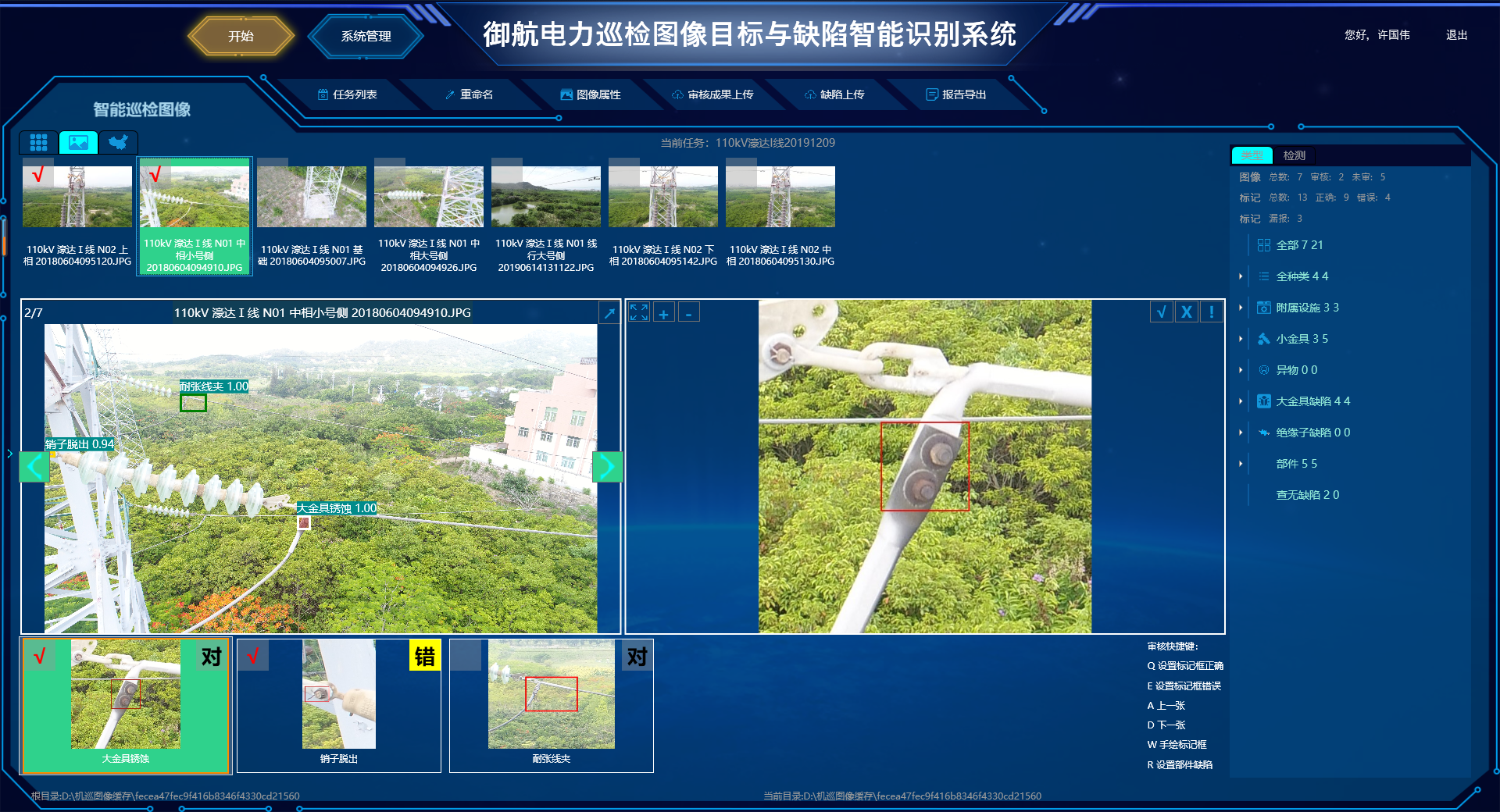Viewport: 1500px width, 812px height.
Task: Select the map view icon
Action: click(118, 142)
